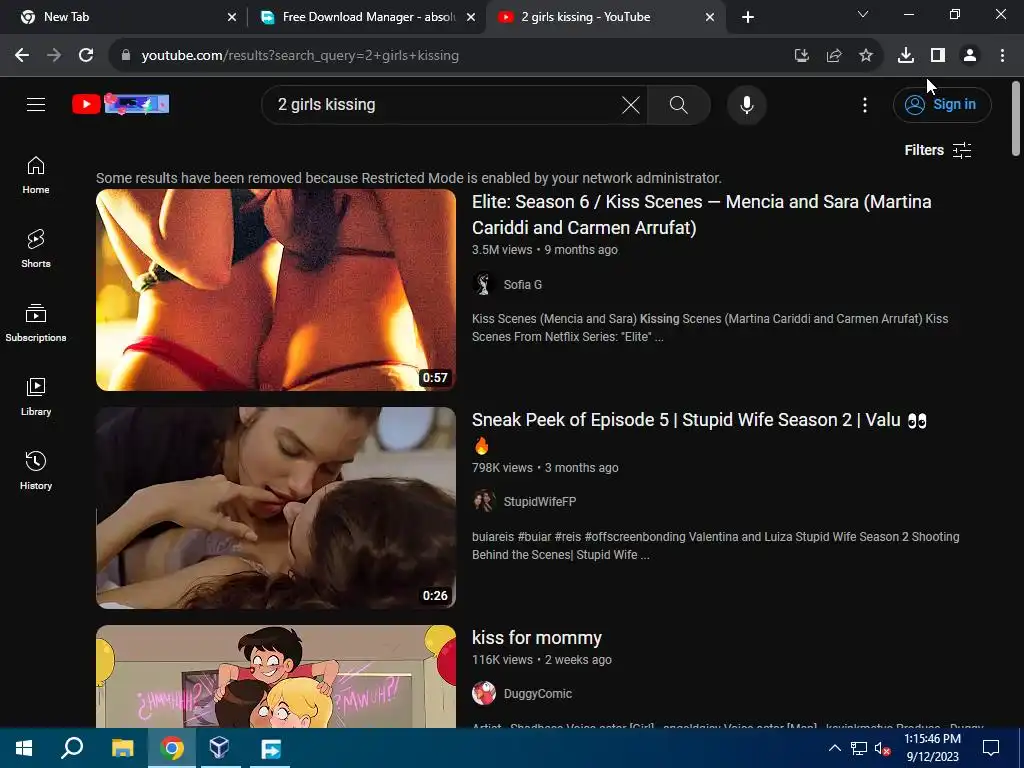This screenshot has height=768, width=1024.
Task: Go back with browser back arrow
Action: [22, 56]
